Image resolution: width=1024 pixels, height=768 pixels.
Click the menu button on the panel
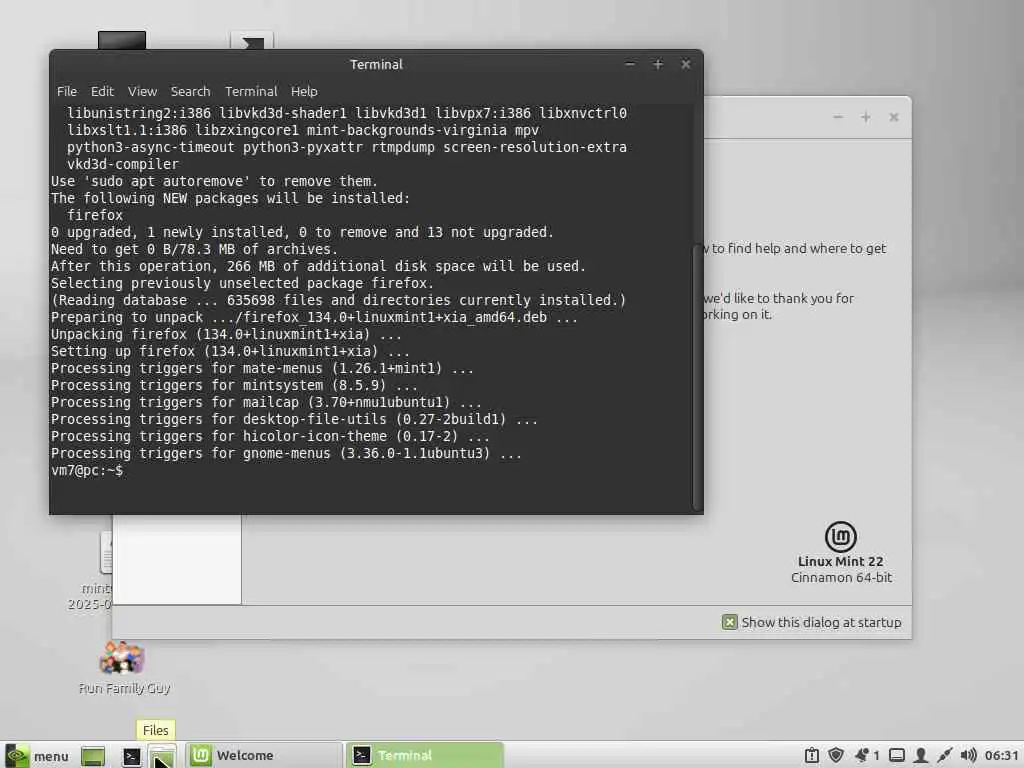point(37,756)
